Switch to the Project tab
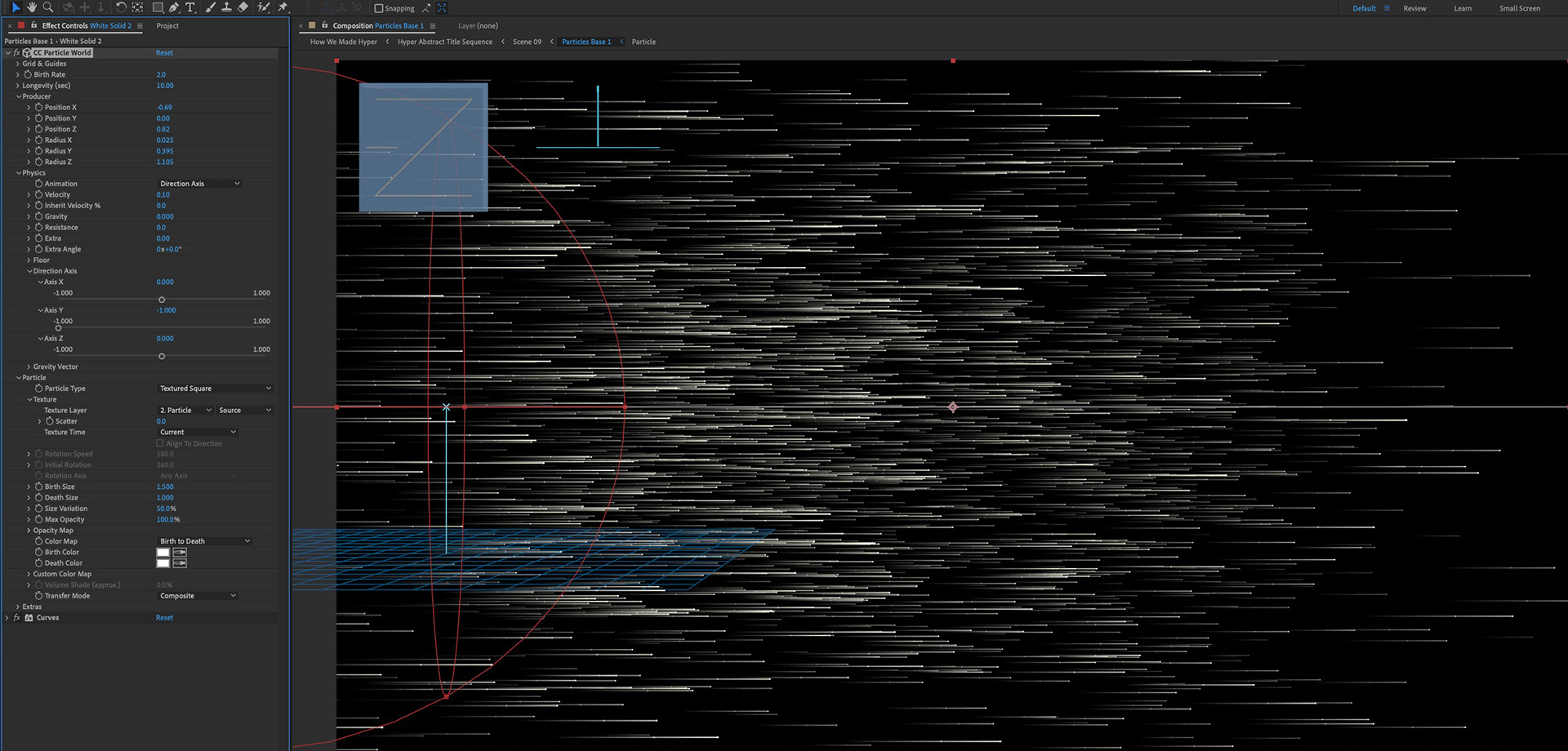Image resolution: width=1568 pixels, height=751 pixels. coord(167,26)
